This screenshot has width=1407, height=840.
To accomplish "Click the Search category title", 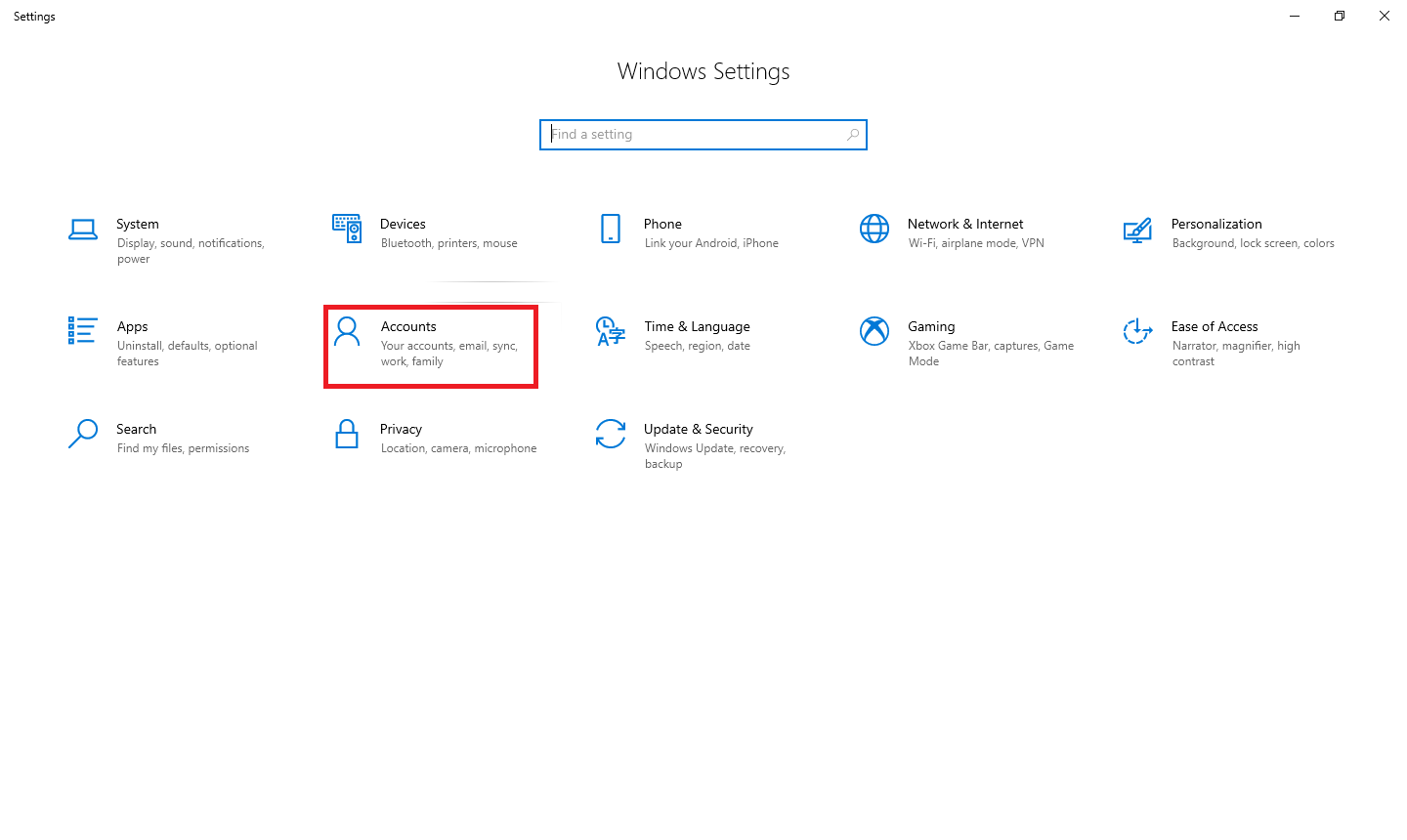I will tap(137, 429).
